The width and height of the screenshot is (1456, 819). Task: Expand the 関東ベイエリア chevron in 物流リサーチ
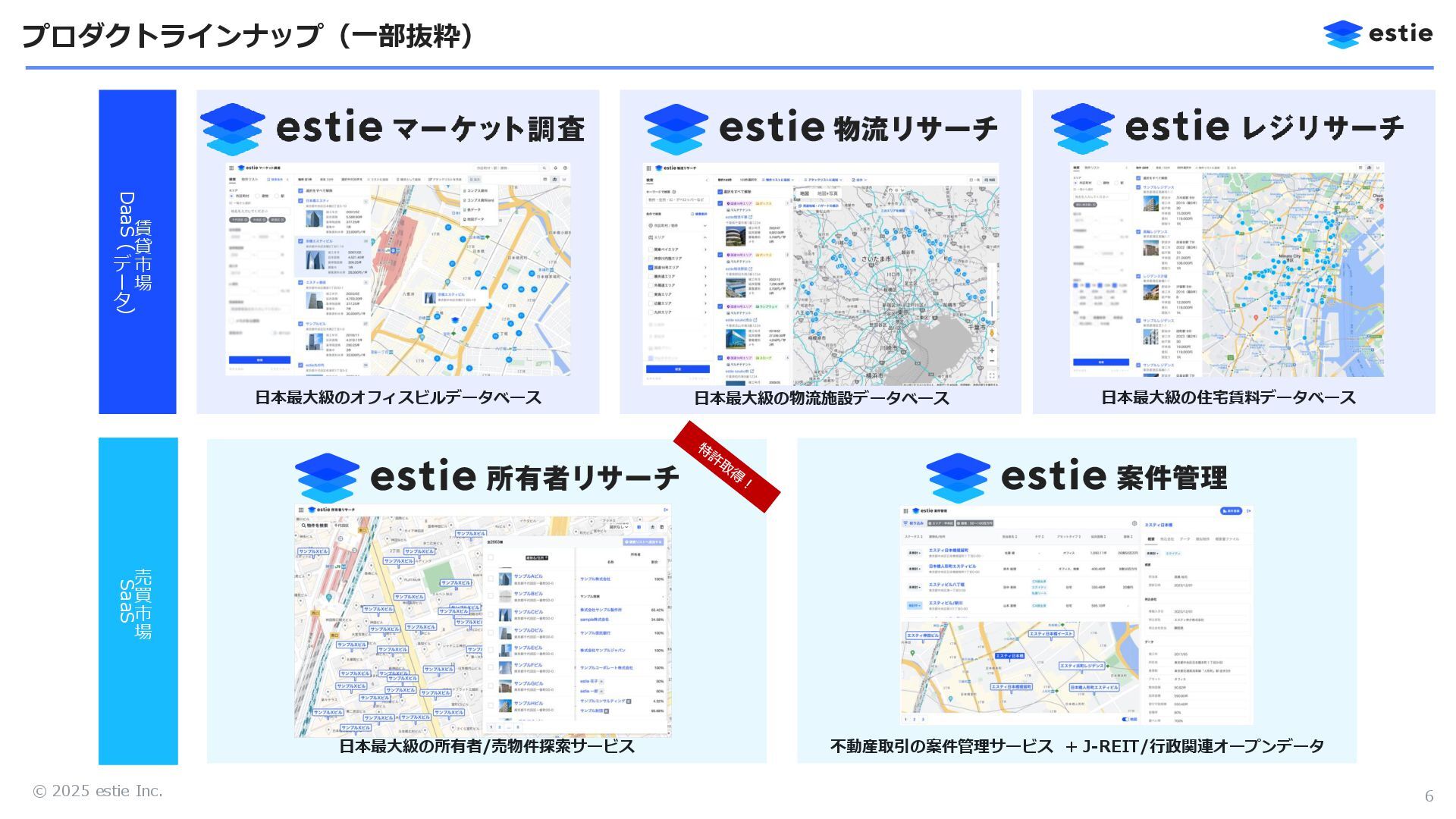tap(704, 249)
